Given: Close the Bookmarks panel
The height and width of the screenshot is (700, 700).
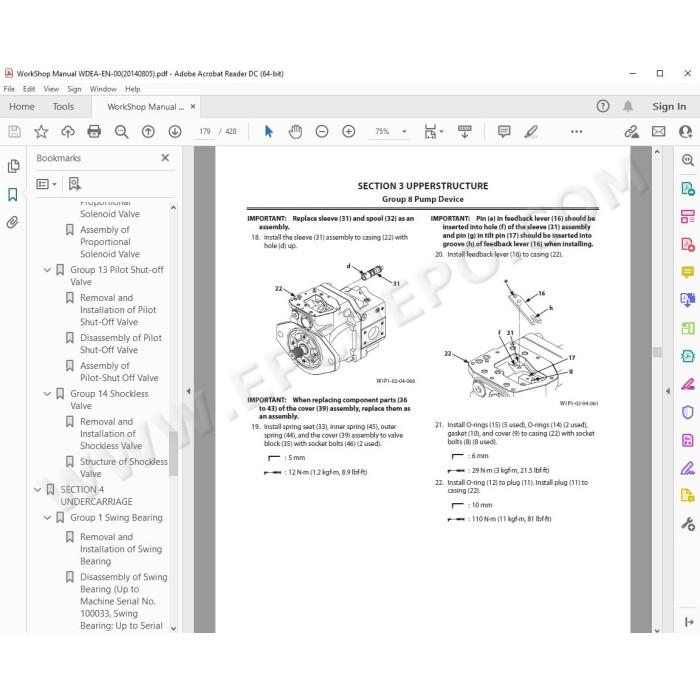Looking at the screenshot, I should pyautogui.click(x=165, y=158).
